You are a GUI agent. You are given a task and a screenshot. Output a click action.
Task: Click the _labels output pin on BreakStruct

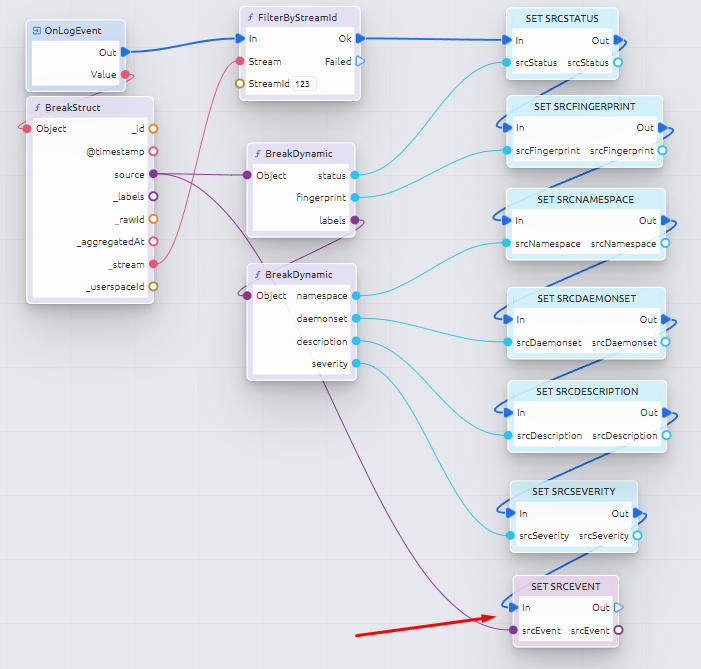[x=153, y=197]
